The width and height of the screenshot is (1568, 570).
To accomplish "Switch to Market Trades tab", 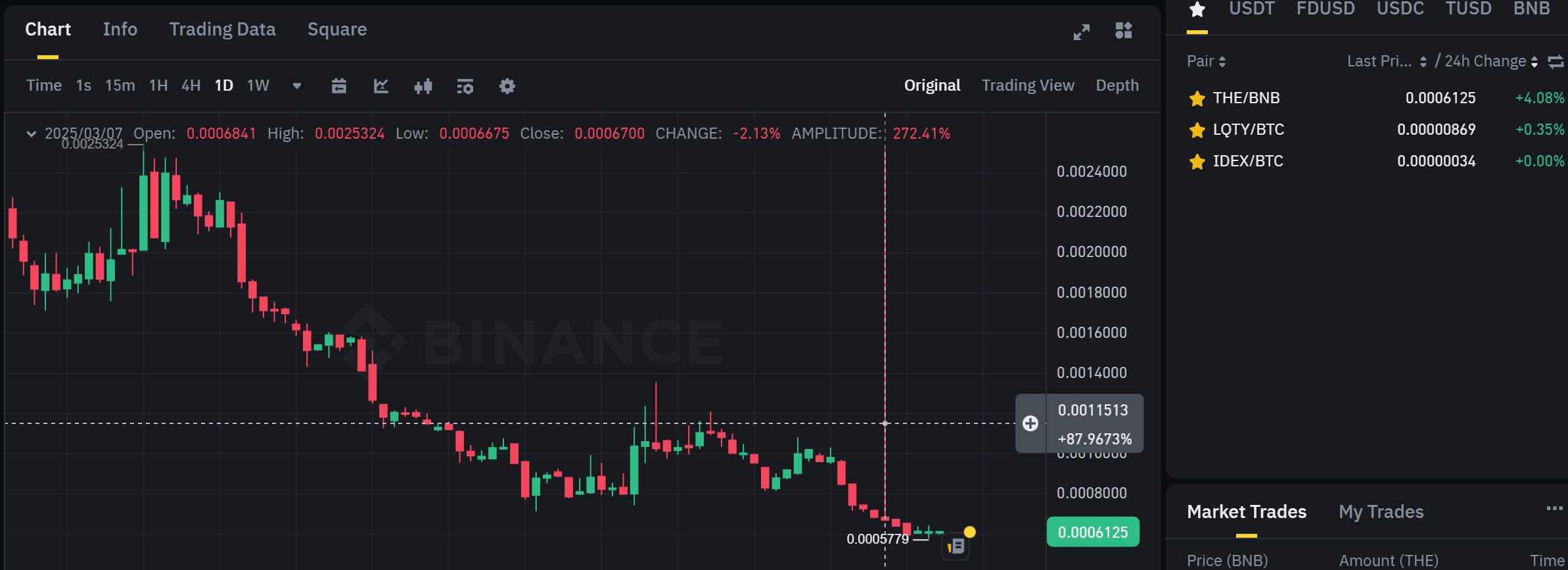I will tap(1247, 512).
